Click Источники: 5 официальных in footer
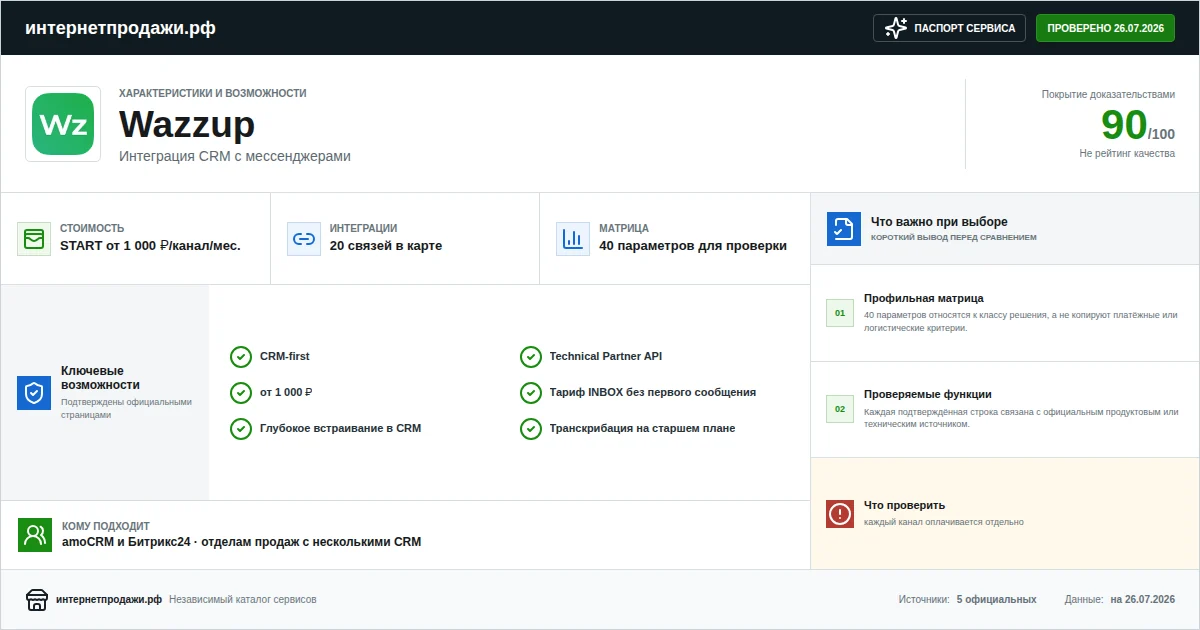 coord(967,600)
